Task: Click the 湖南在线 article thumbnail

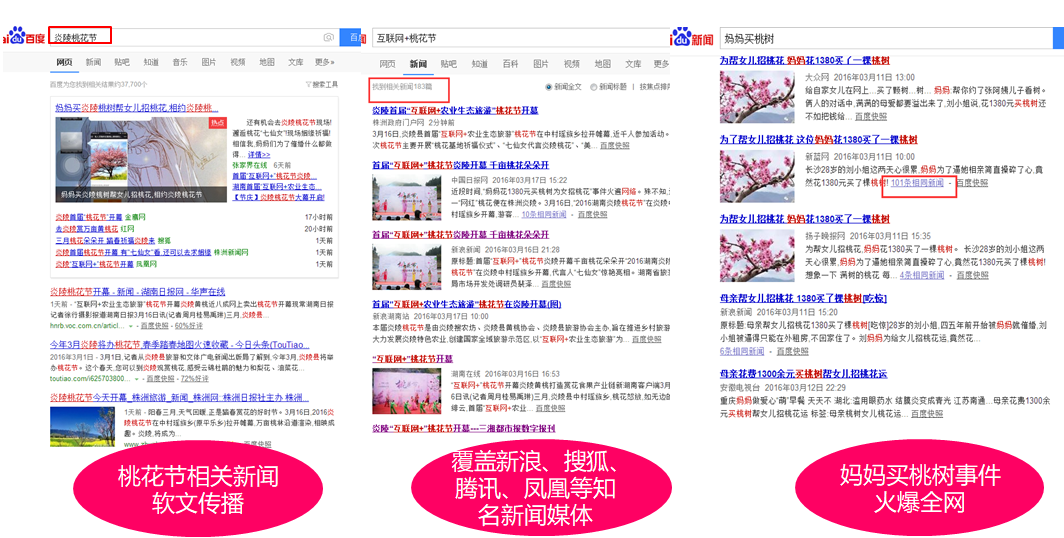Action: tap(407, 391)
